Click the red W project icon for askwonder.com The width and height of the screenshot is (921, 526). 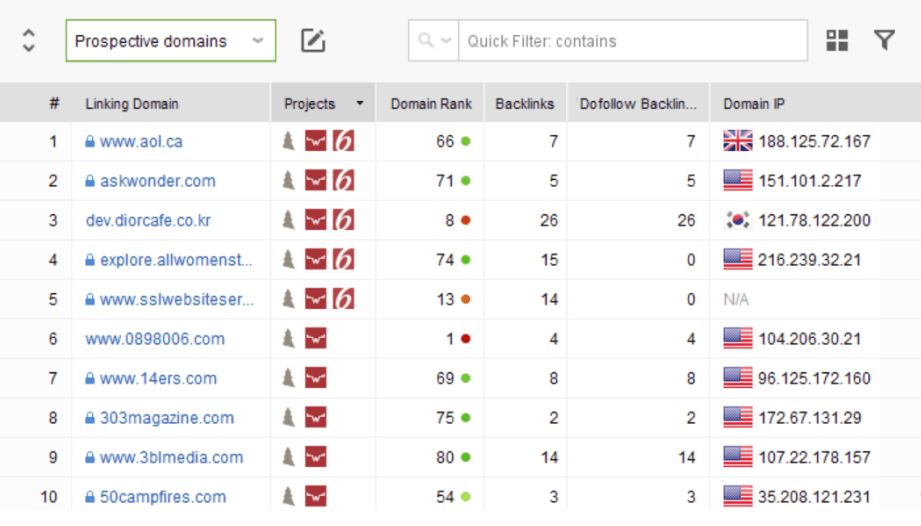(x=315, y=180)
